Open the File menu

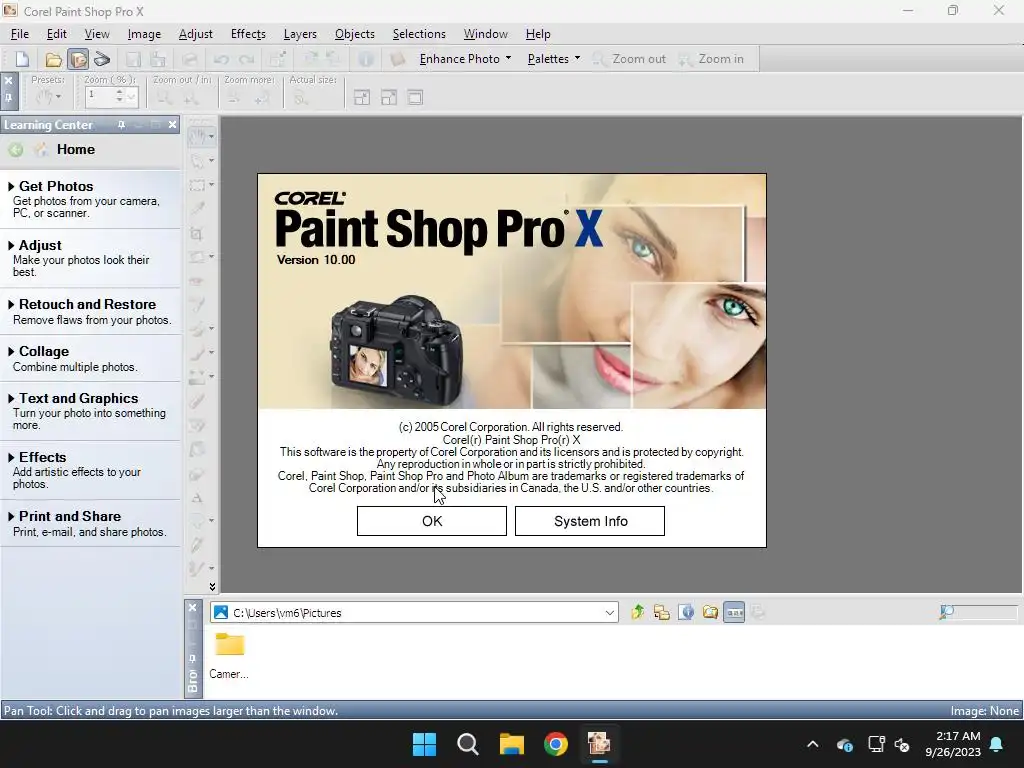pyautogui.click(x=20, y=34)
